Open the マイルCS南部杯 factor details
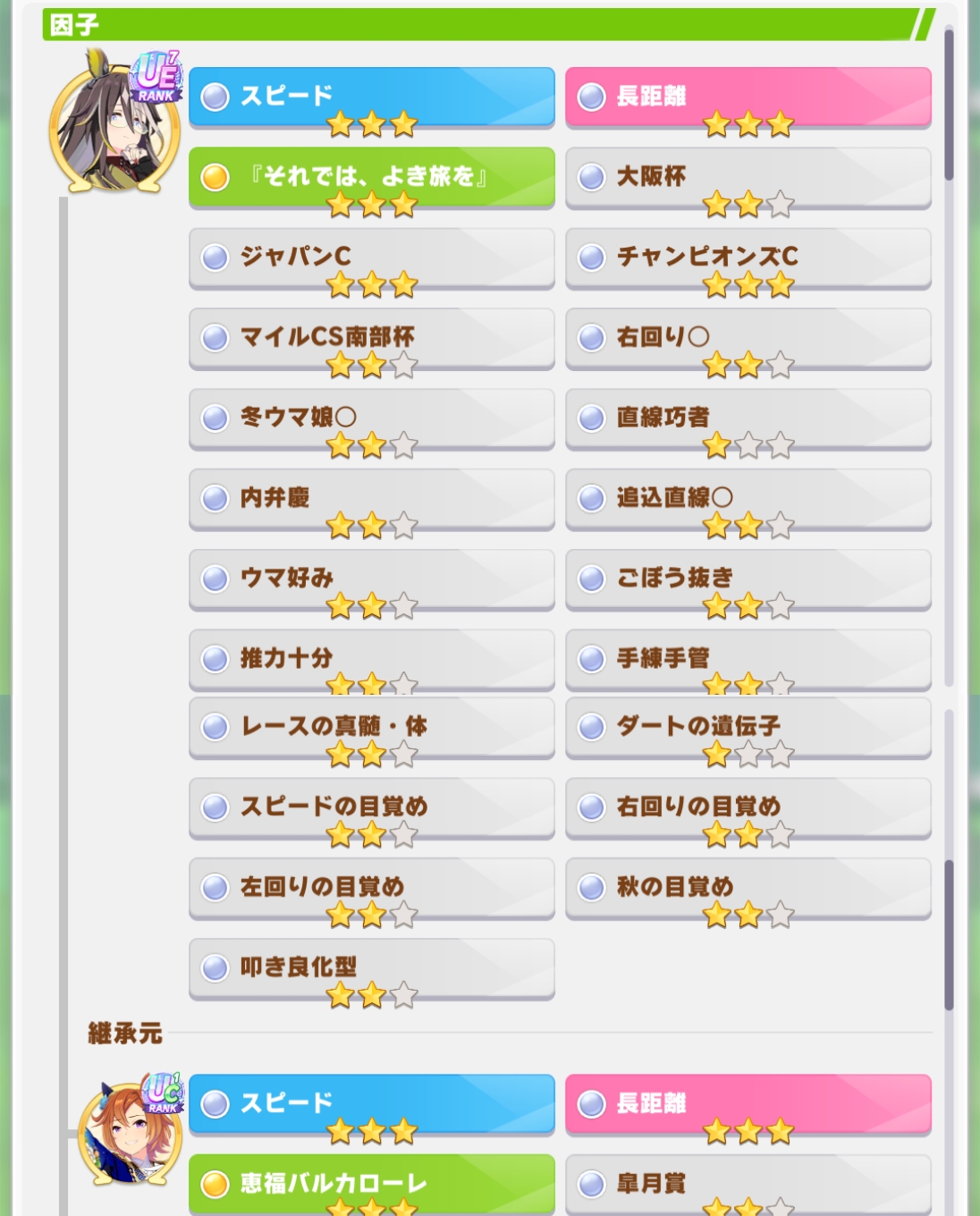This screenshot has height=1216, width=980. click(372, 339)
